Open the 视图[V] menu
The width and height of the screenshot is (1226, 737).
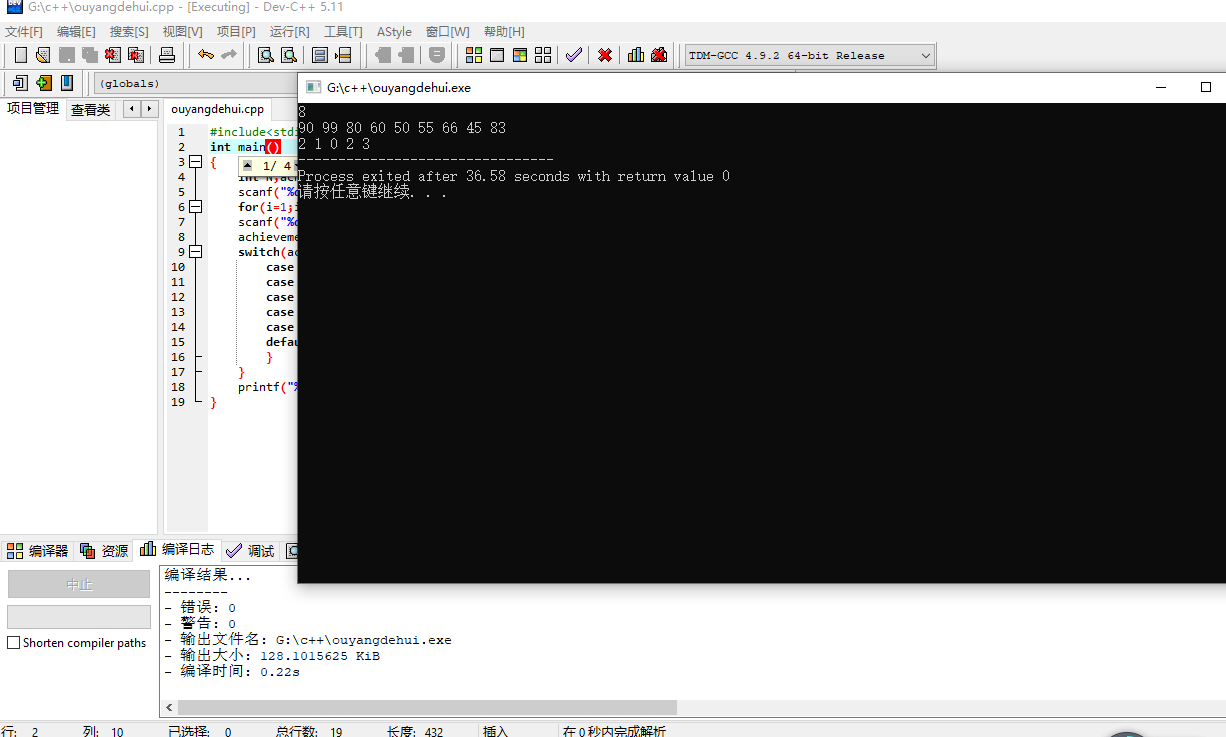[182, 32]
